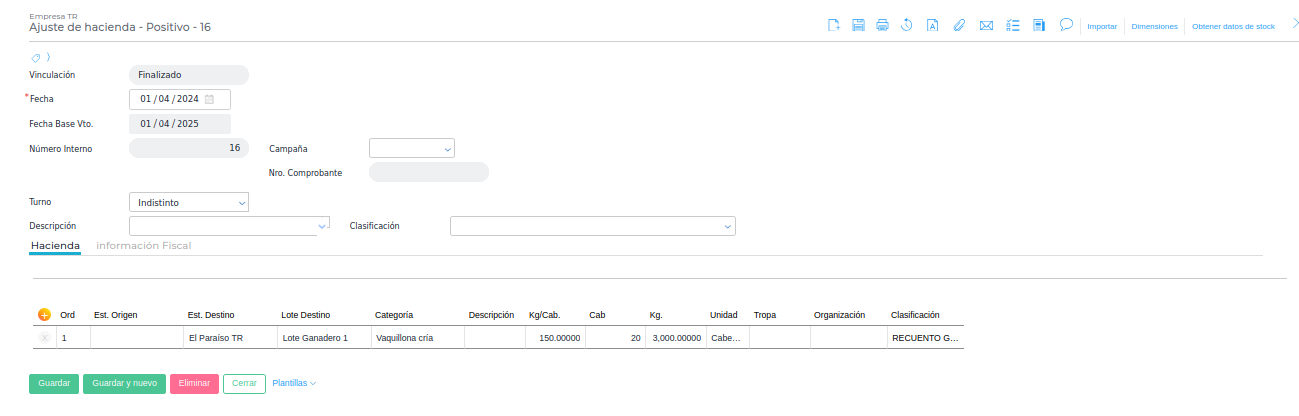
Task: Click the empty Tropa cell in row 1
Action: (780, 338)
